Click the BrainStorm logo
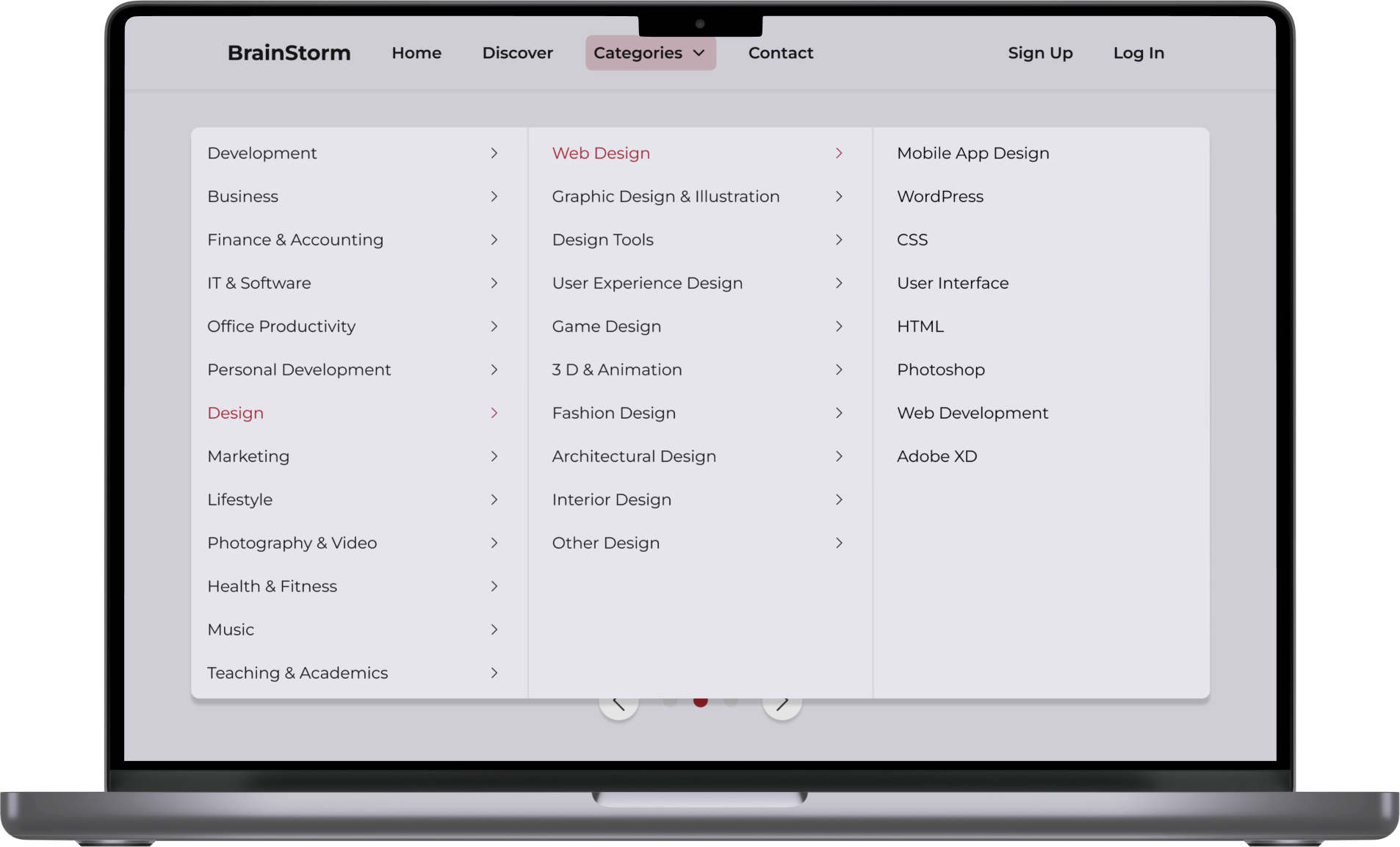This screenshot has height=847, width=1400. (289, 53)
